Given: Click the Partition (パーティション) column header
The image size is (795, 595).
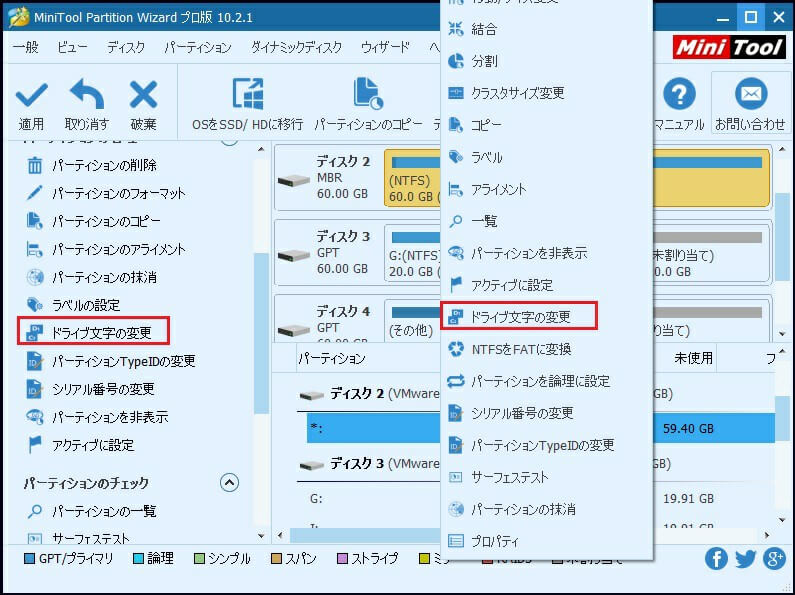Looking at the screenshot, I should (x=332, y=358).
